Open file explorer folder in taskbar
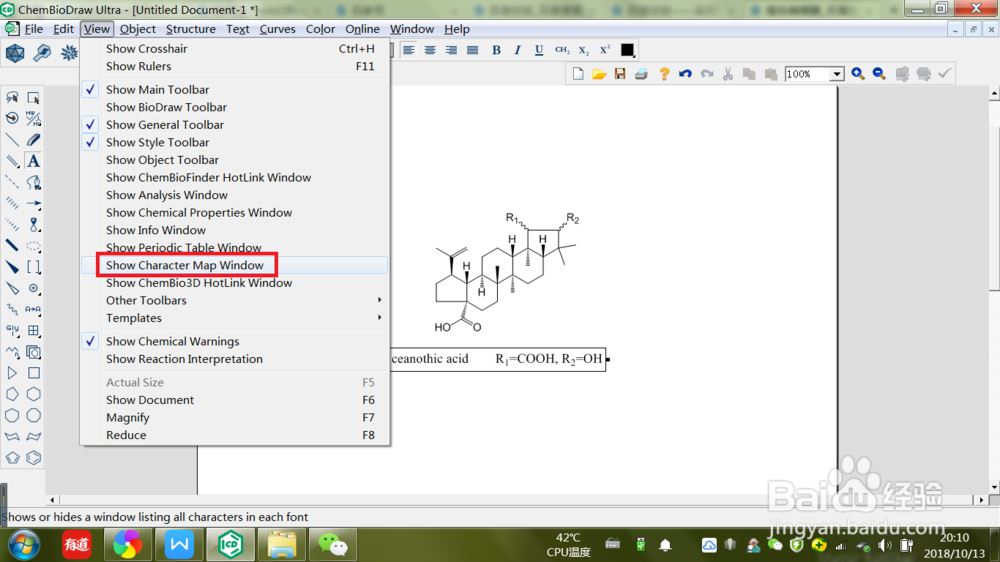Screen dimensions: 1000x562 pyautogui.click(x=281, y=544)
